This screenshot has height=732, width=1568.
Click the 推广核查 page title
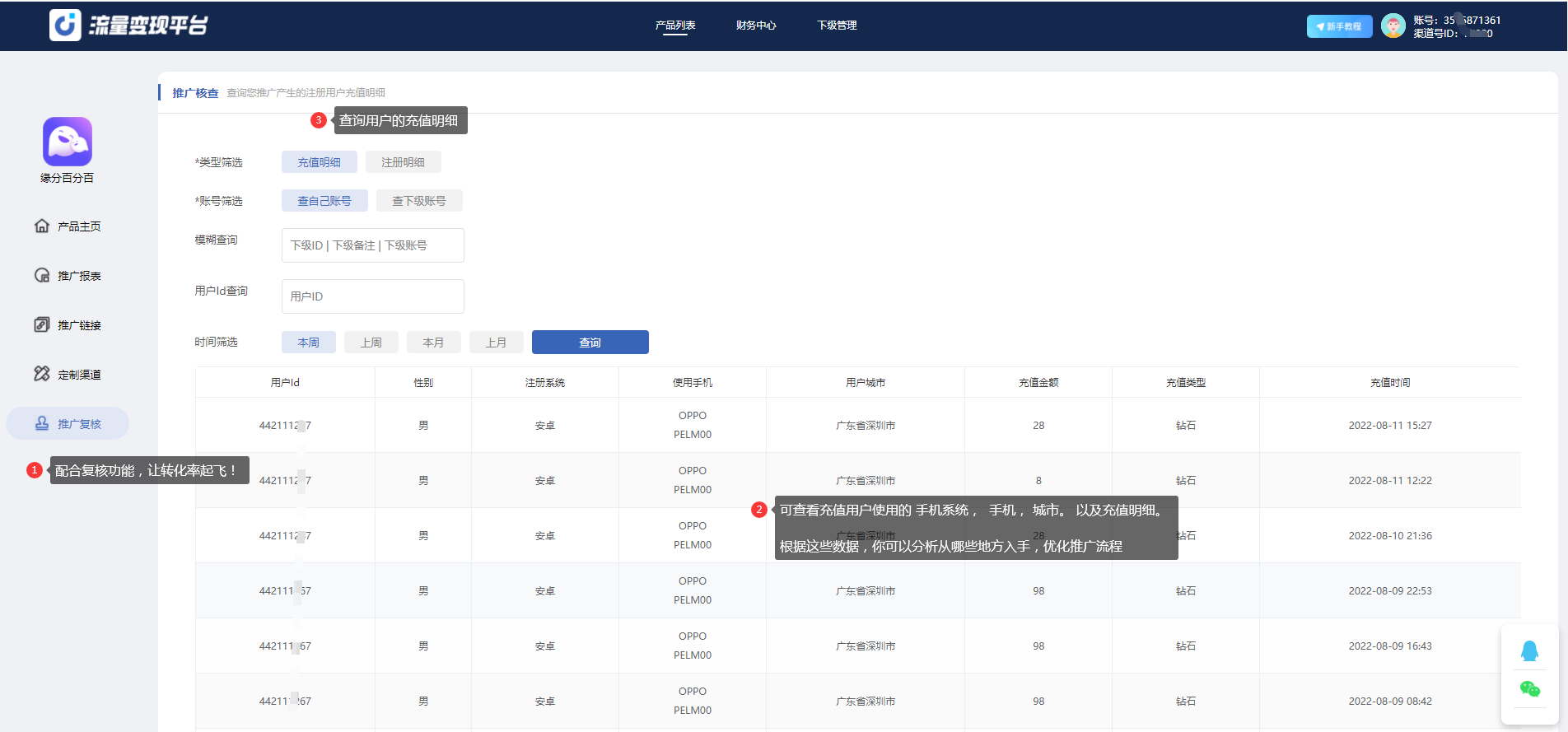195,93
